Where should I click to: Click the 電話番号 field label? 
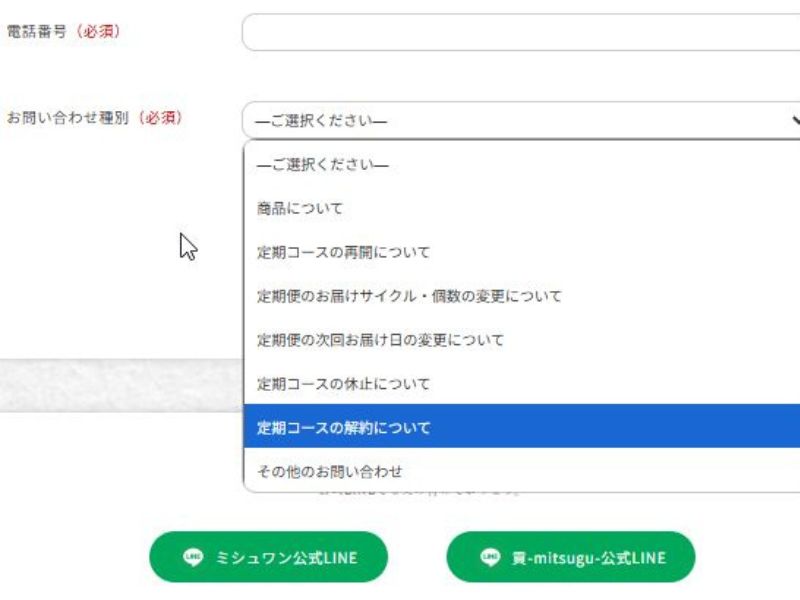36,32
